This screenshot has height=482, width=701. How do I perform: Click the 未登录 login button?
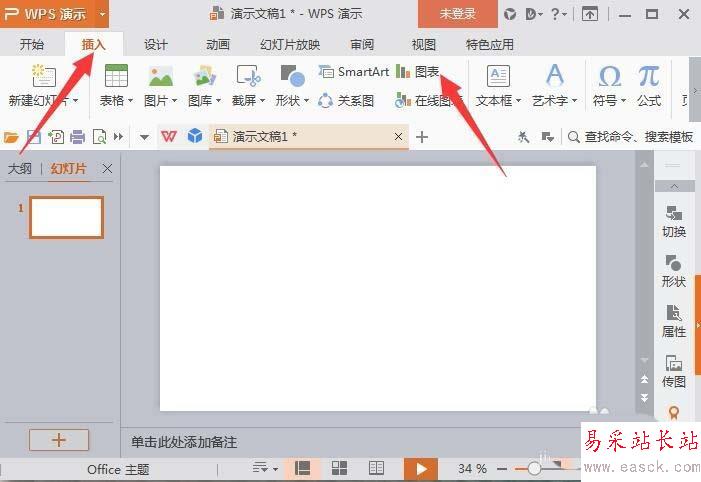[457, 14]
